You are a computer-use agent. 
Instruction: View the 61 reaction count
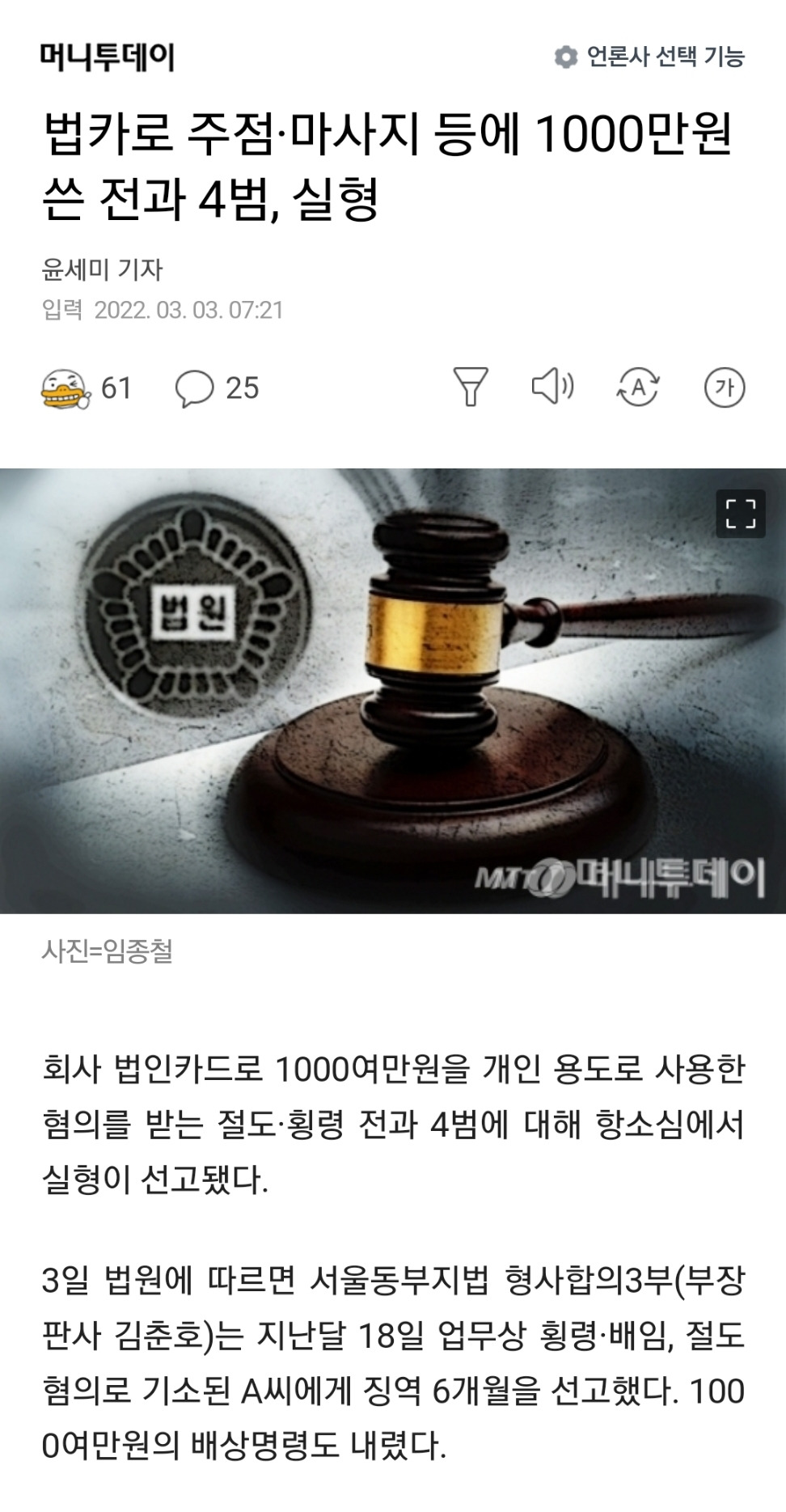pyautogui.click(x=116, y=388)
